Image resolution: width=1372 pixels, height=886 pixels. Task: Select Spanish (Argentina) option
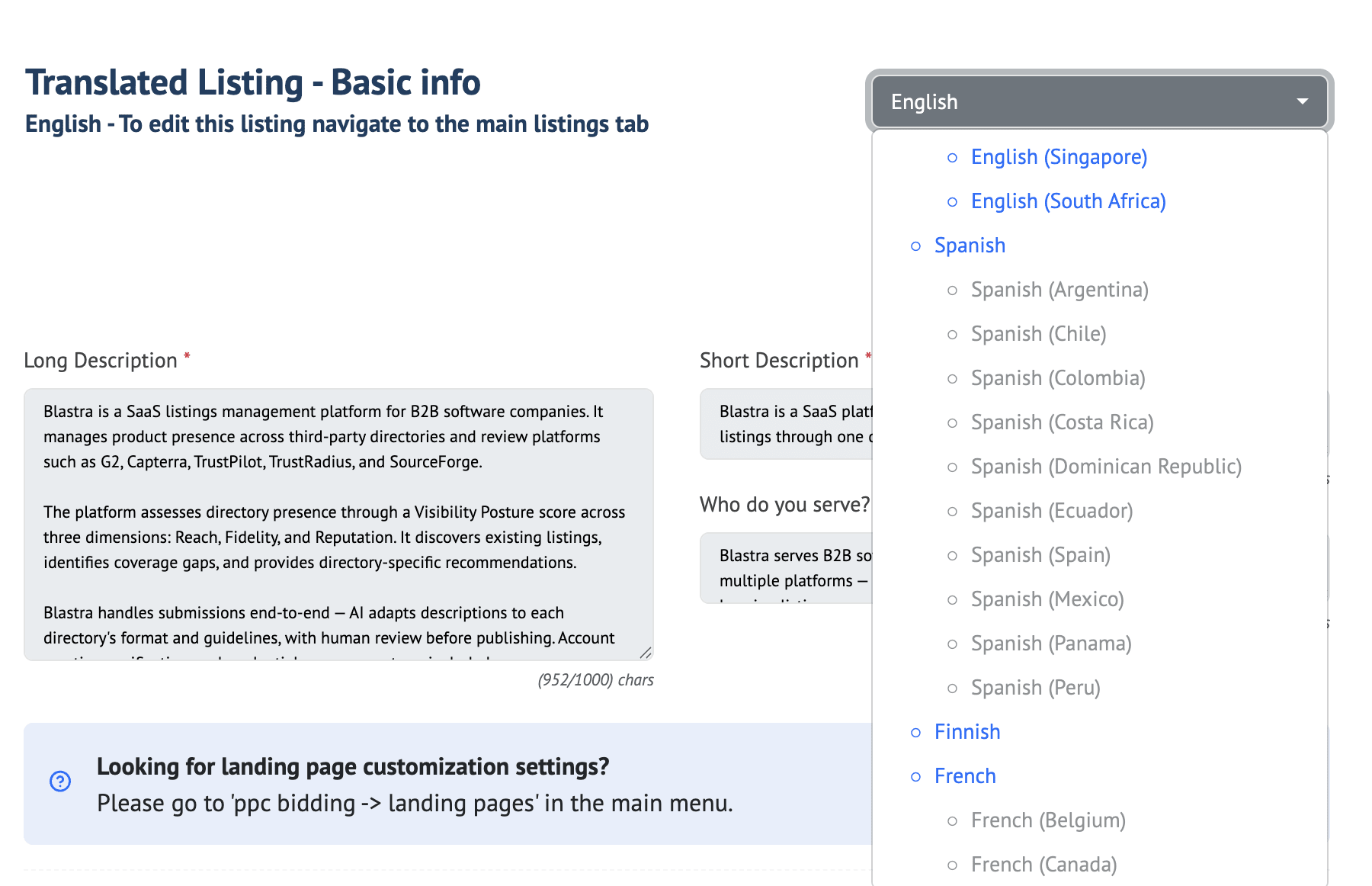pos(1059,290)
